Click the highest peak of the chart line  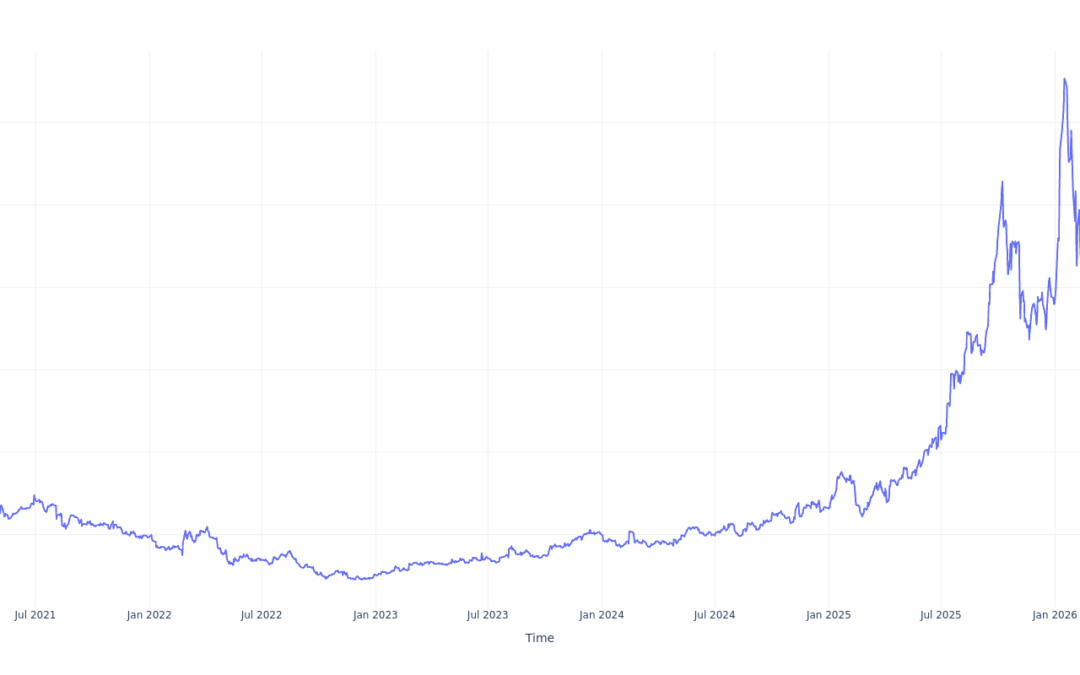pyautogui.click(x=1065, y=78)
